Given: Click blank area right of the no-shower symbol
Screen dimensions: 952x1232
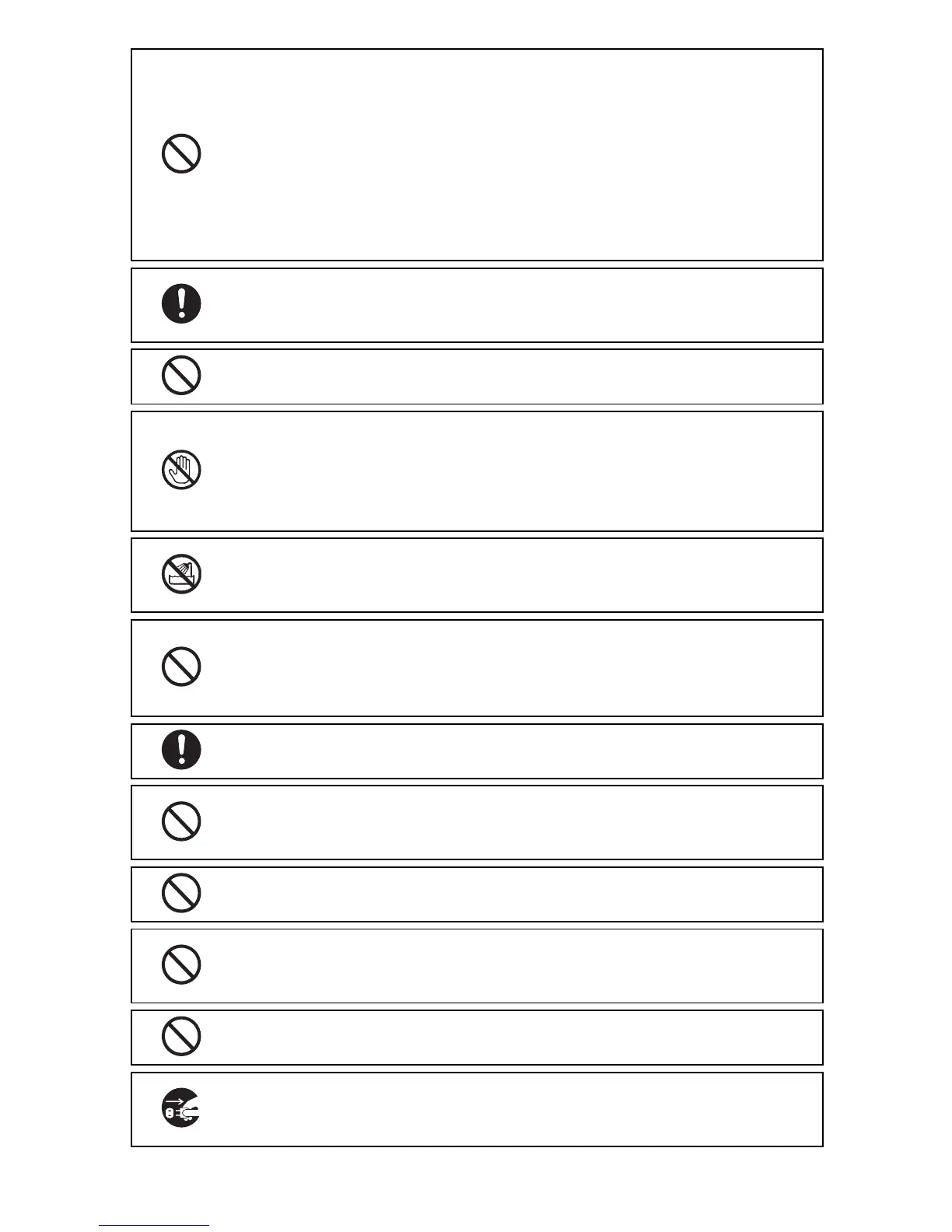Looking at the screenshot, I should click(x=506, y=576).
